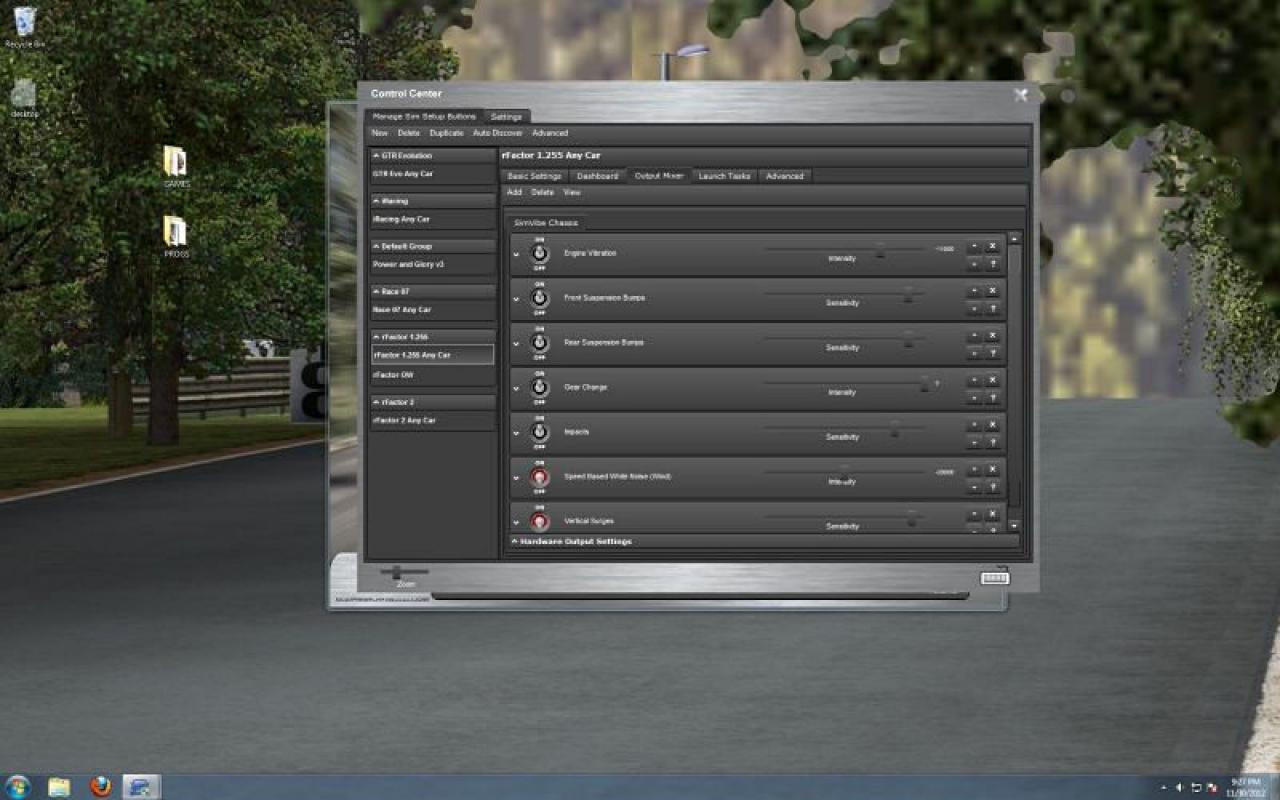Click New in the setup buttons toolbar

coord(380,133)
